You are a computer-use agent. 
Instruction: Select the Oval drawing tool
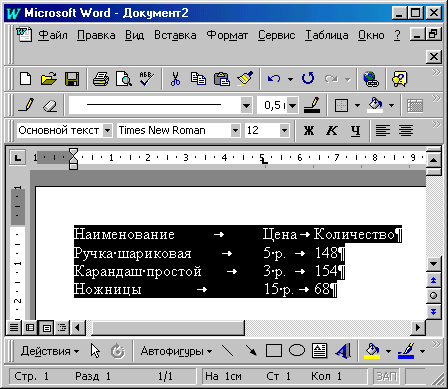(x=297, y=350)
